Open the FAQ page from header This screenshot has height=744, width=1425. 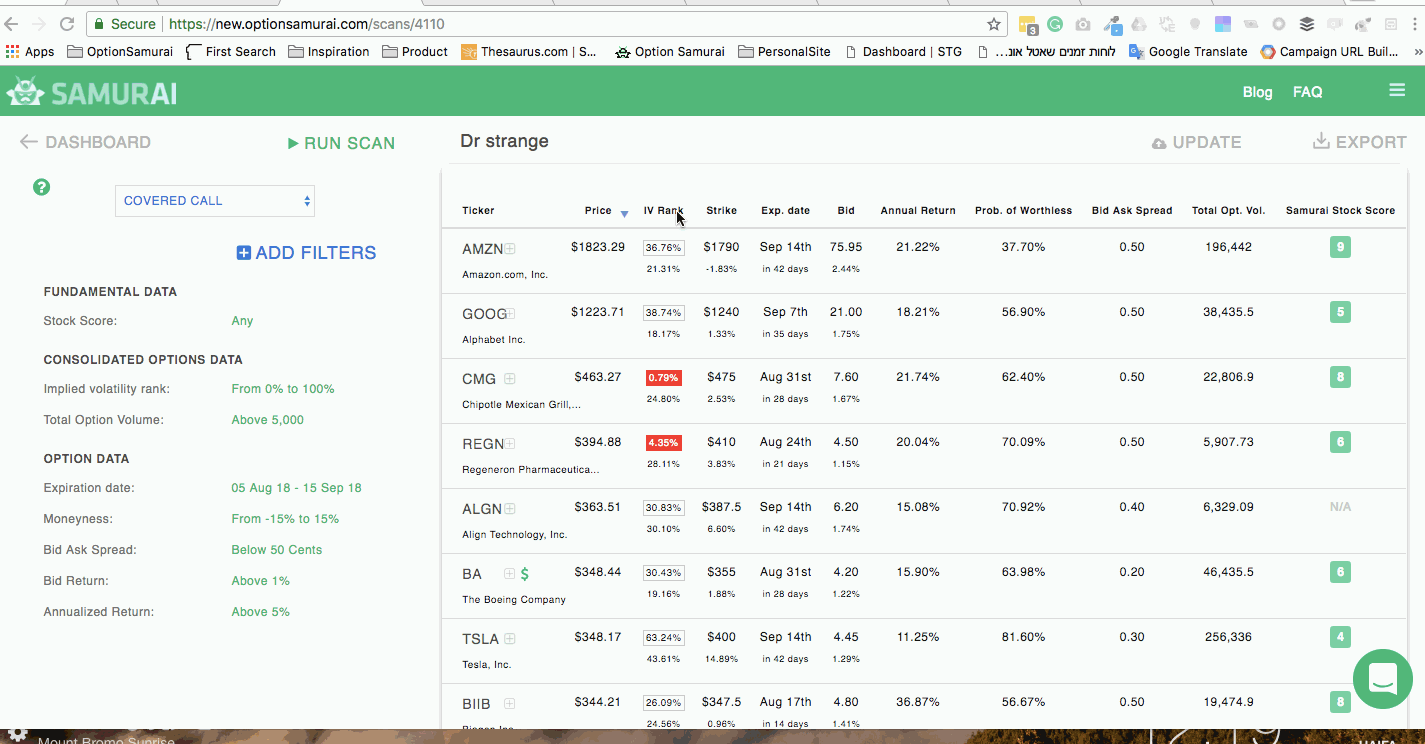[1307, 92]
